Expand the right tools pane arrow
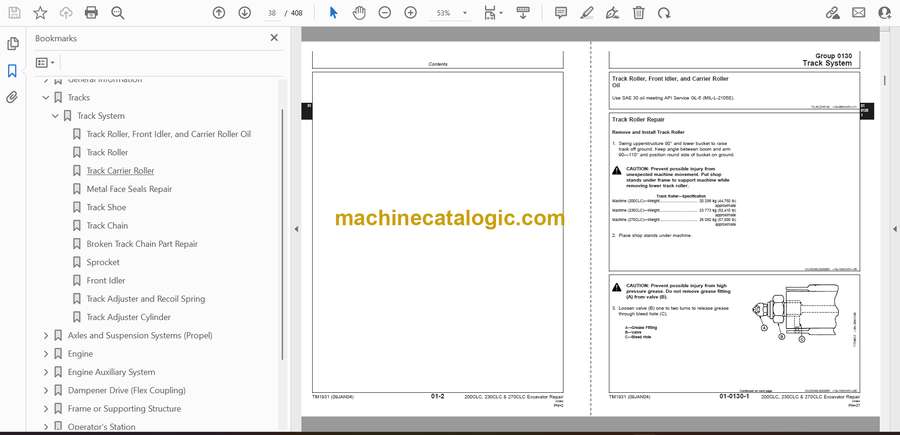Image resolution: width=900 pixels, height=435 pixels. point(894,229)
